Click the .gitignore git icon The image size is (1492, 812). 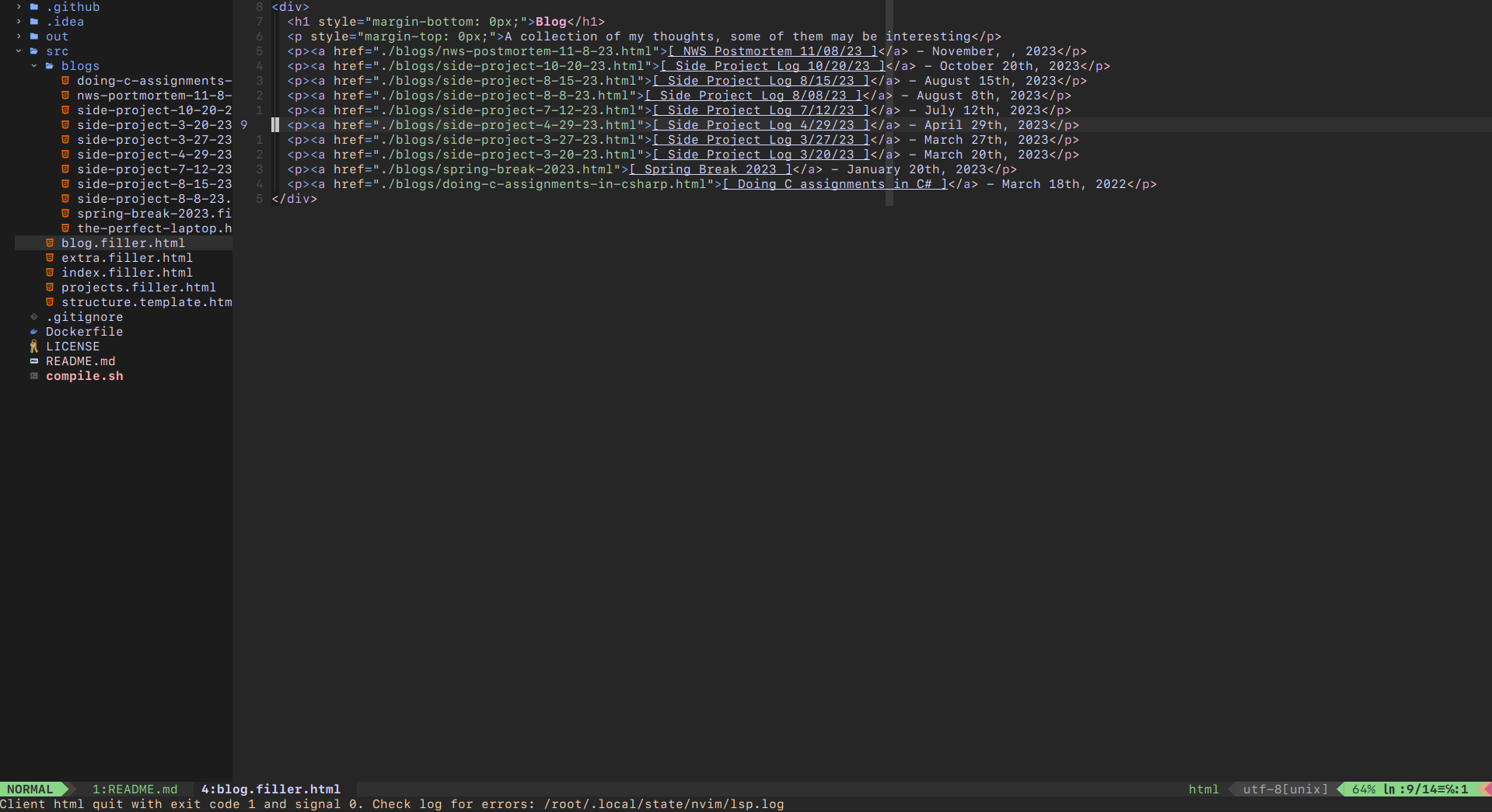(34, 317)
